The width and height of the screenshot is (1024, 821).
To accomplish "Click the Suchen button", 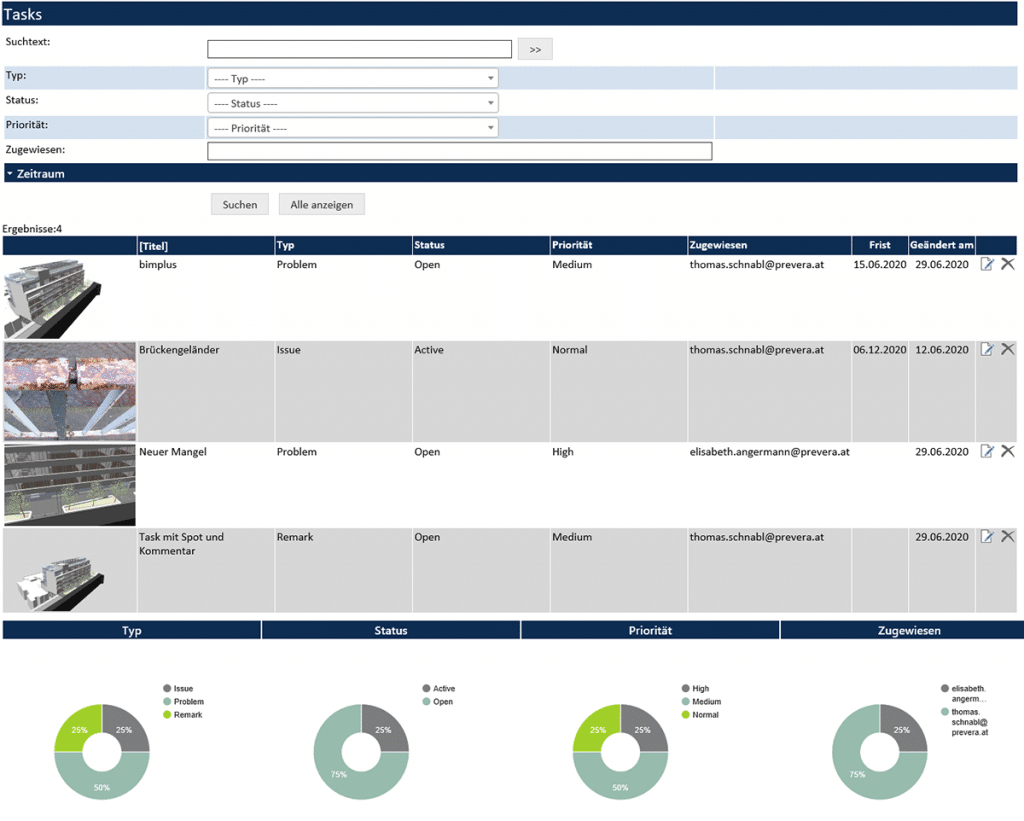I will click(240, 204).
